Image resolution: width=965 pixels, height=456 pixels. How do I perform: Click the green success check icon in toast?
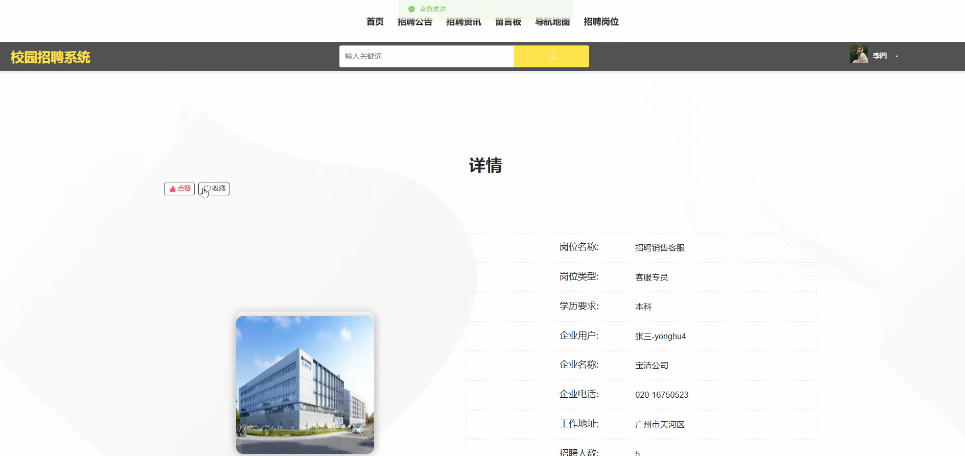coord(411,9)
